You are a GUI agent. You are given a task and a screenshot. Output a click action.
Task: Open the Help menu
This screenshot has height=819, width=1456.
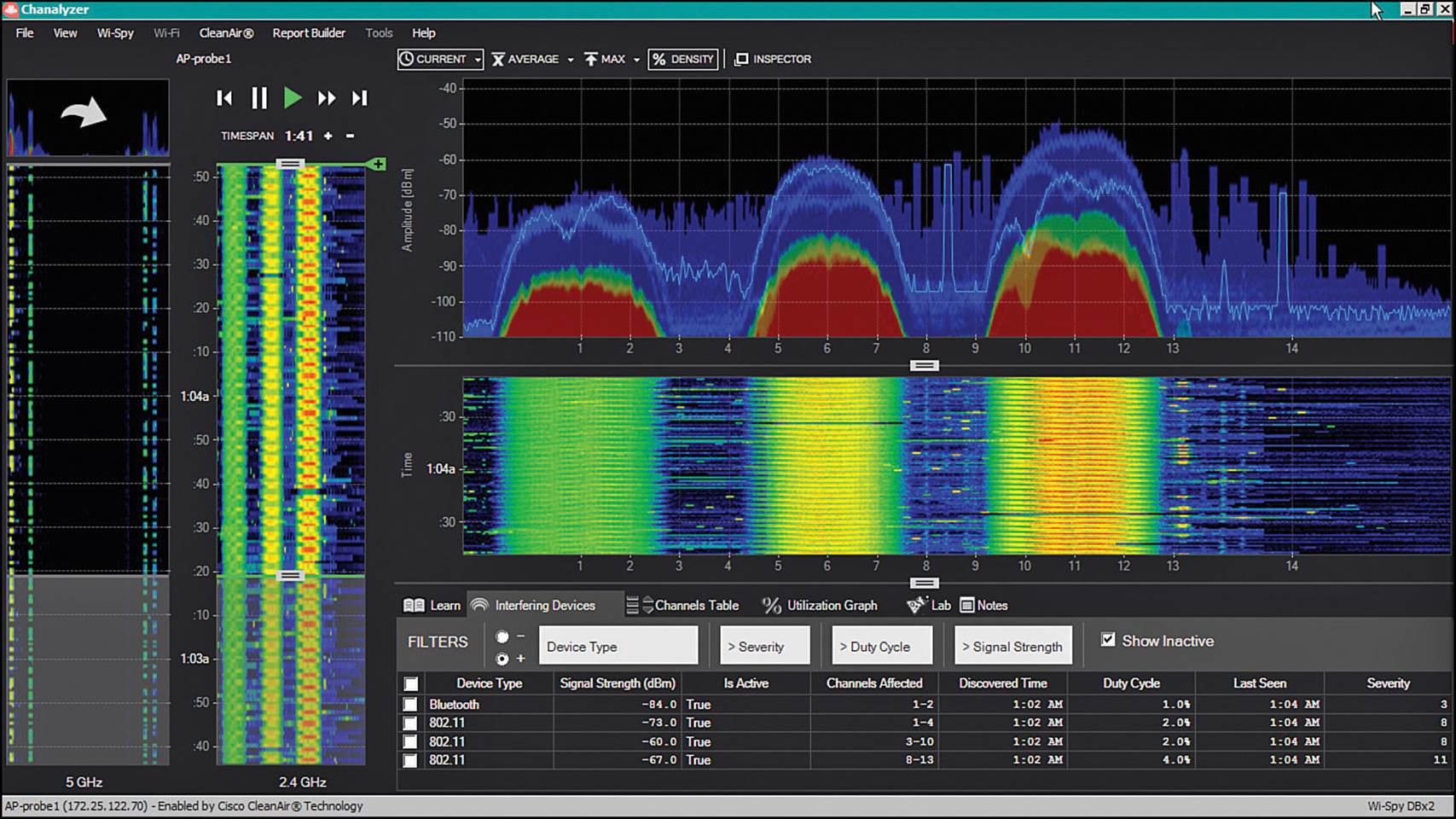[x=424, y=33]
